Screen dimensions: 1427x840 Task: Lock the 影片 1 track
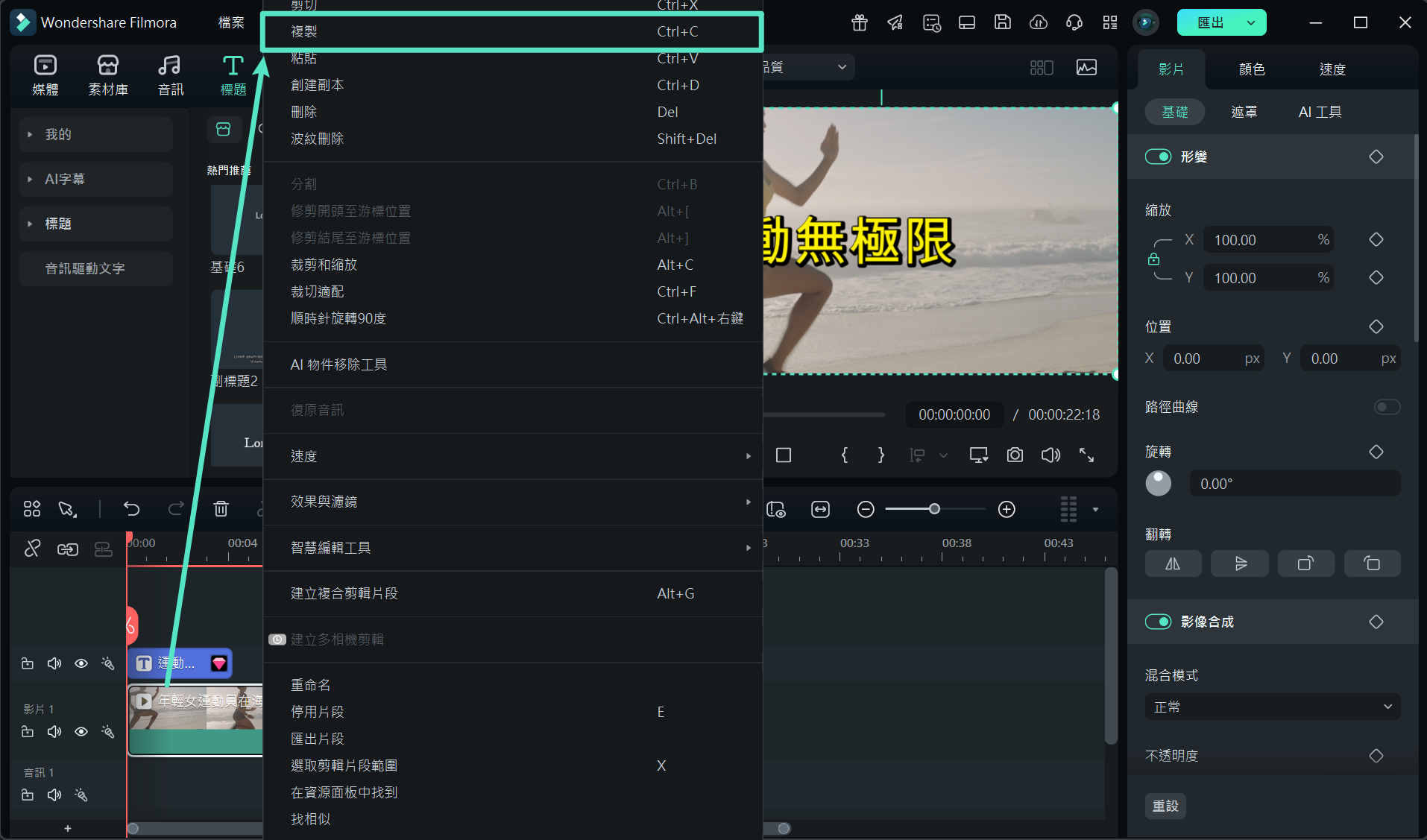click(28, 732)
